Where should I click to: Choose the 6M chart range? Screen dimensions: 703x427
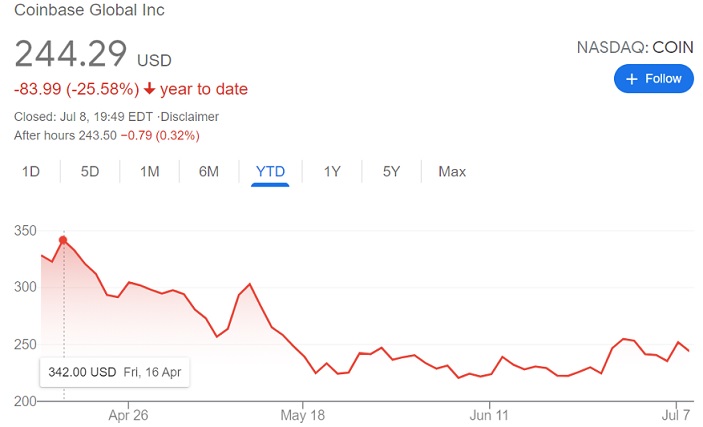[x=208, y=171]
